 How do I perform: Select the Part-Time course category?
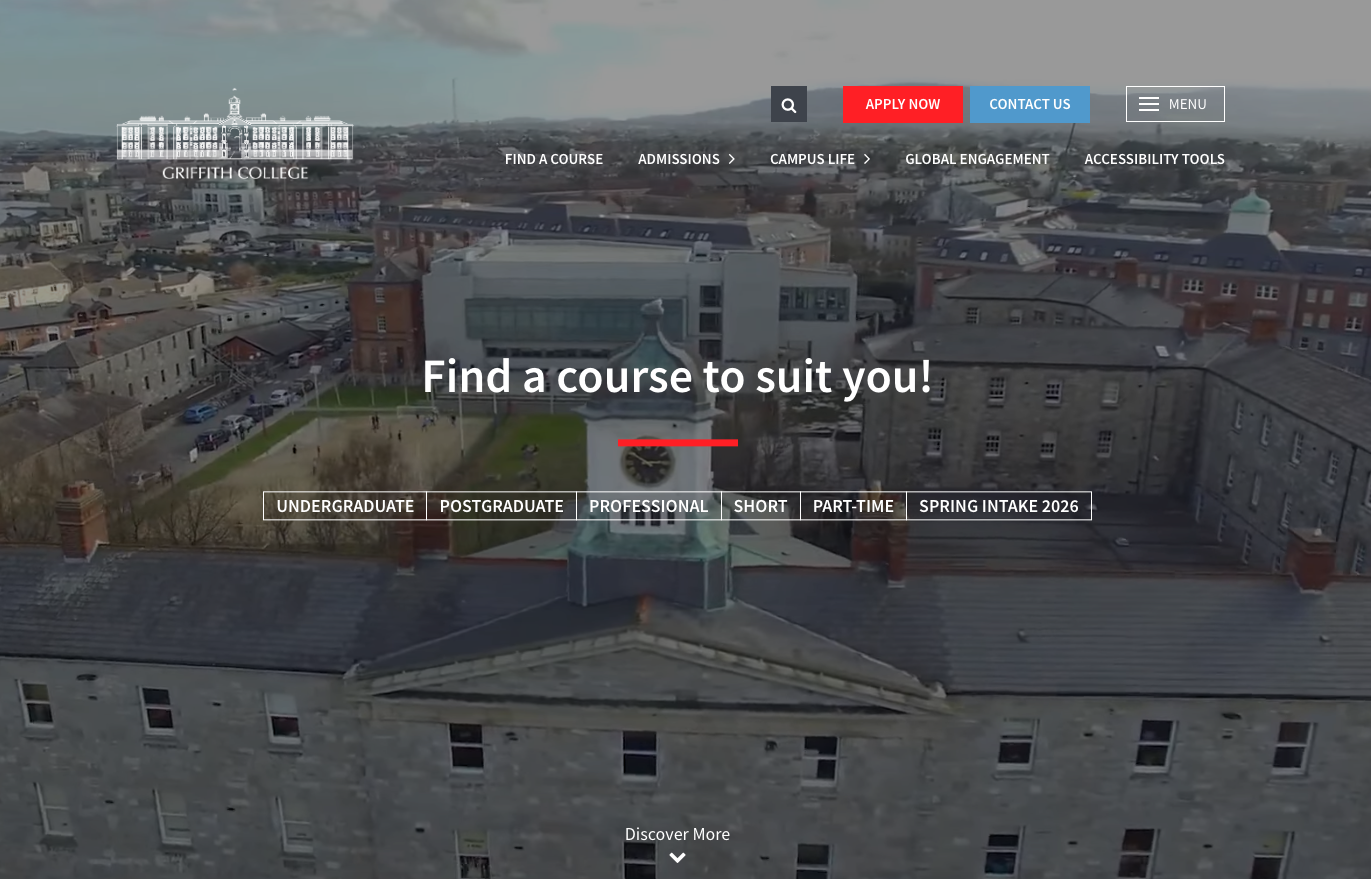(853, 506)
